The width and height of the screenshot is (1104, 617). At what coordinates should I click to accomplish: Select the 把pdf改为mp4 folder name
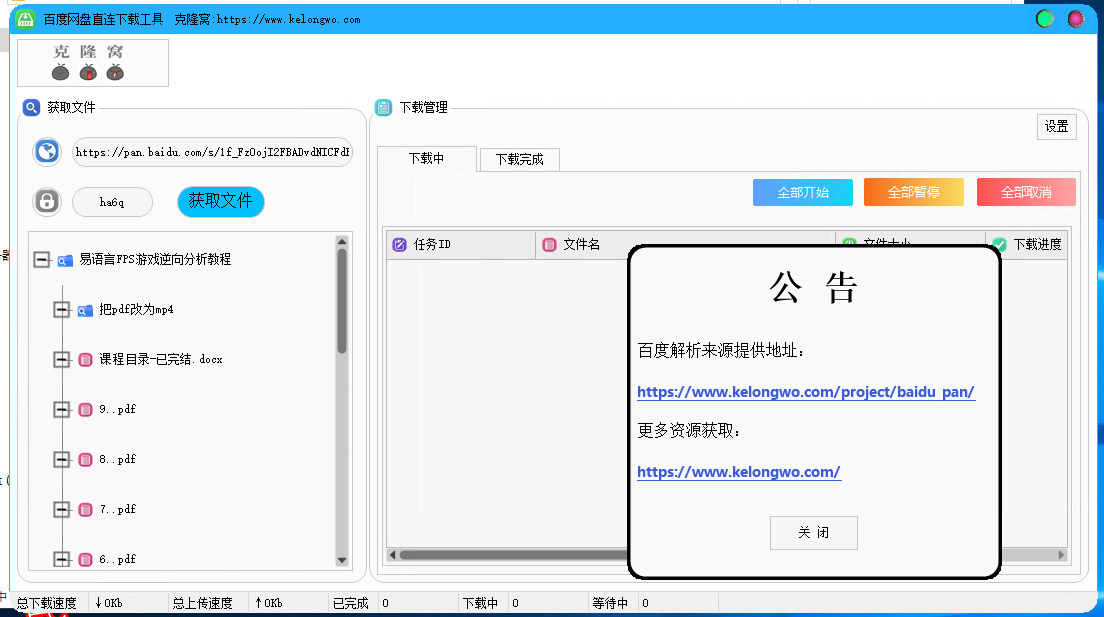point(136,309)
